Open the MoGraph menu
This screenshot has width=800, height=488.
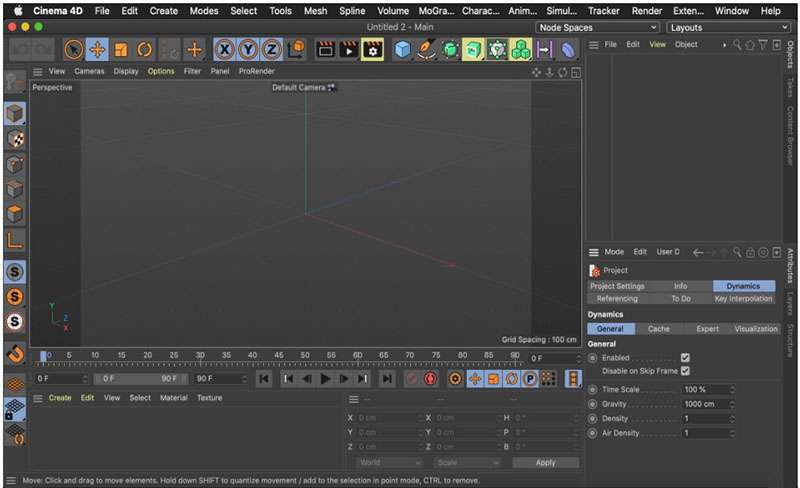pyautogui.click(x=436, y=10)
